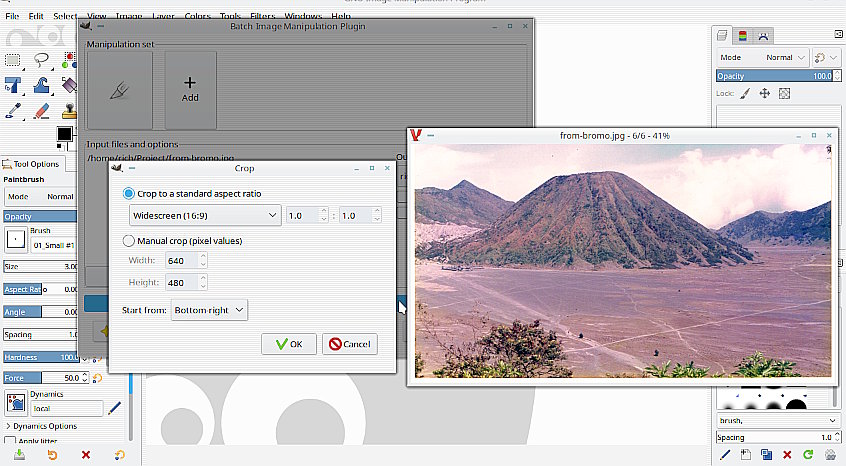Open the Start from Bottom-right dropdown

click(209, 310)
